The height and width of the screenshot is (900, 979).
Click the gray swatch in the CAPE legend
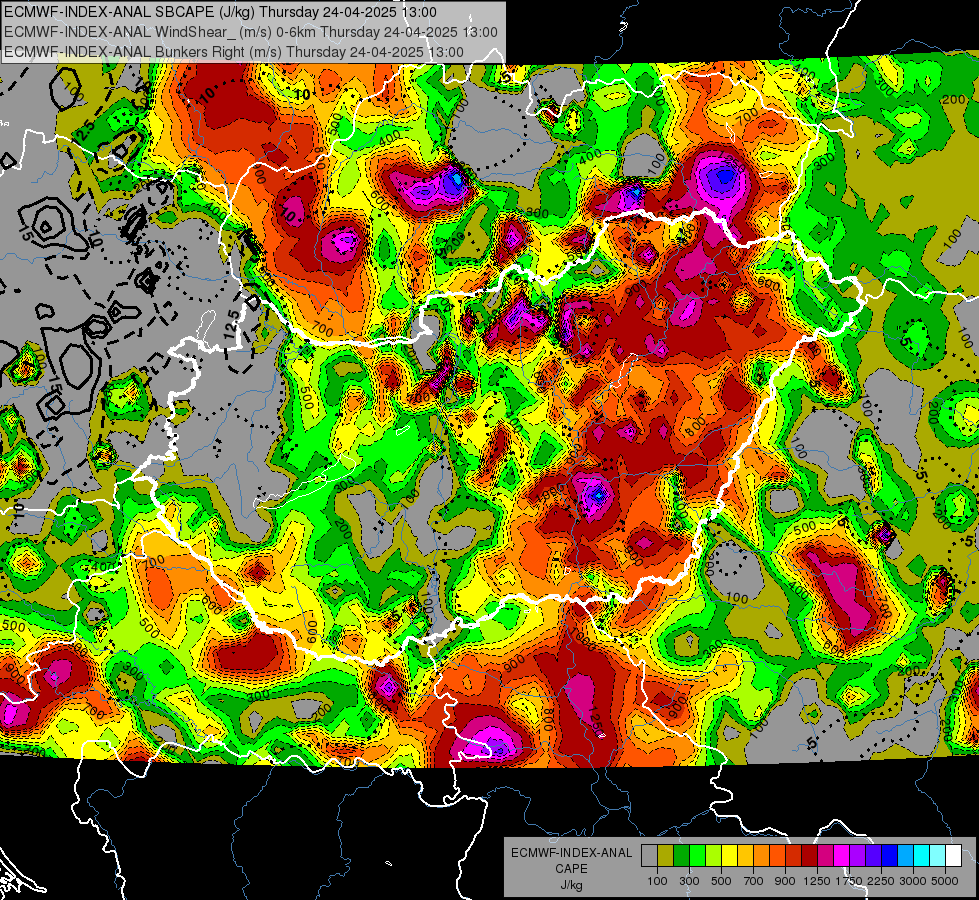649,856
